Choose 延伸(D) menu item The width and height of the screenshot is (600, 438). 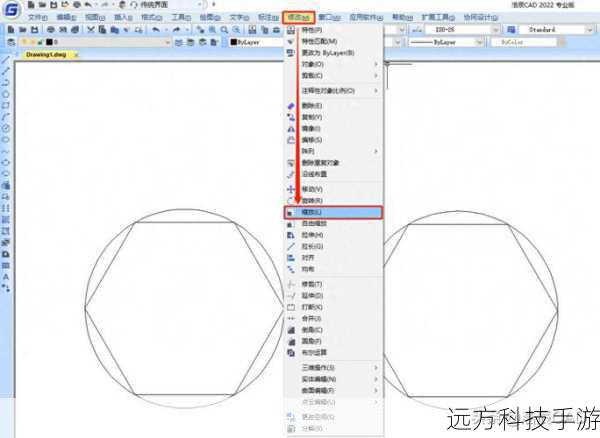(334, 296)
